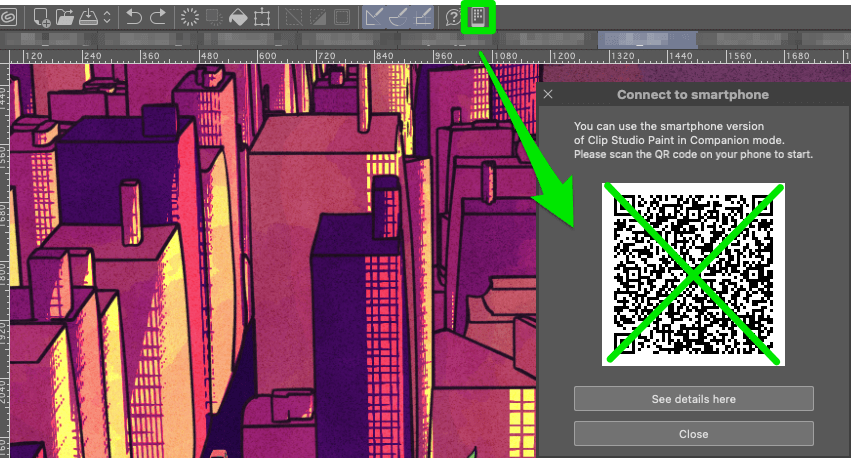Screen dimensions: 851x458
Task: Click the vertical ruler beside the canvas
Action: (4, 260)
